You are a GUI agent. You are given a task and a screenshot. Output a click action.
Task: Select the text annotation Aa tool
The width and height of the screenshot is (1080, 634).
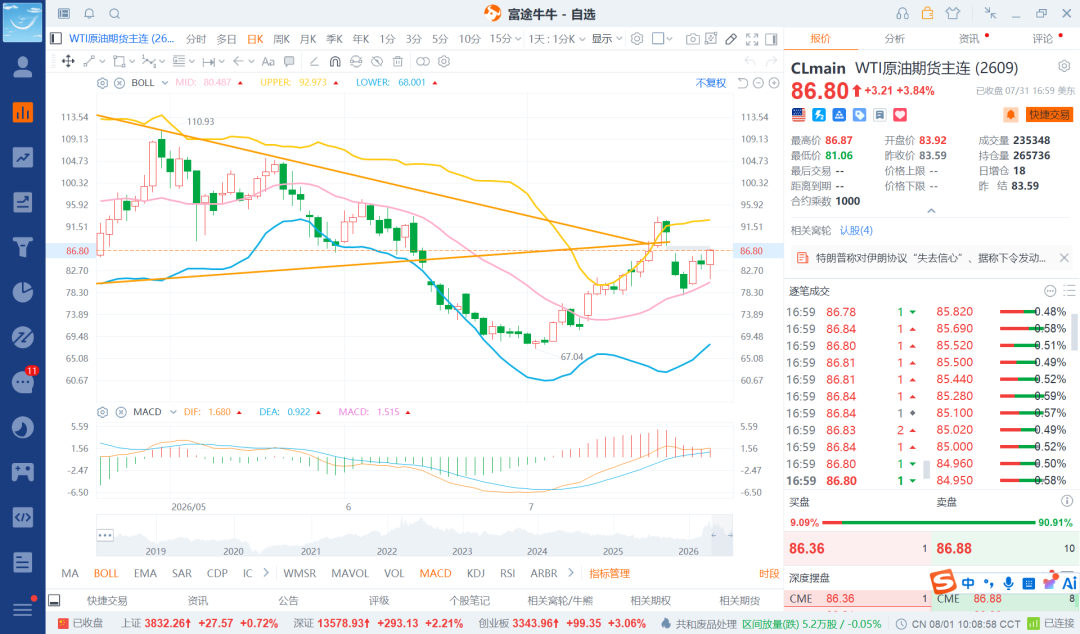268,61
